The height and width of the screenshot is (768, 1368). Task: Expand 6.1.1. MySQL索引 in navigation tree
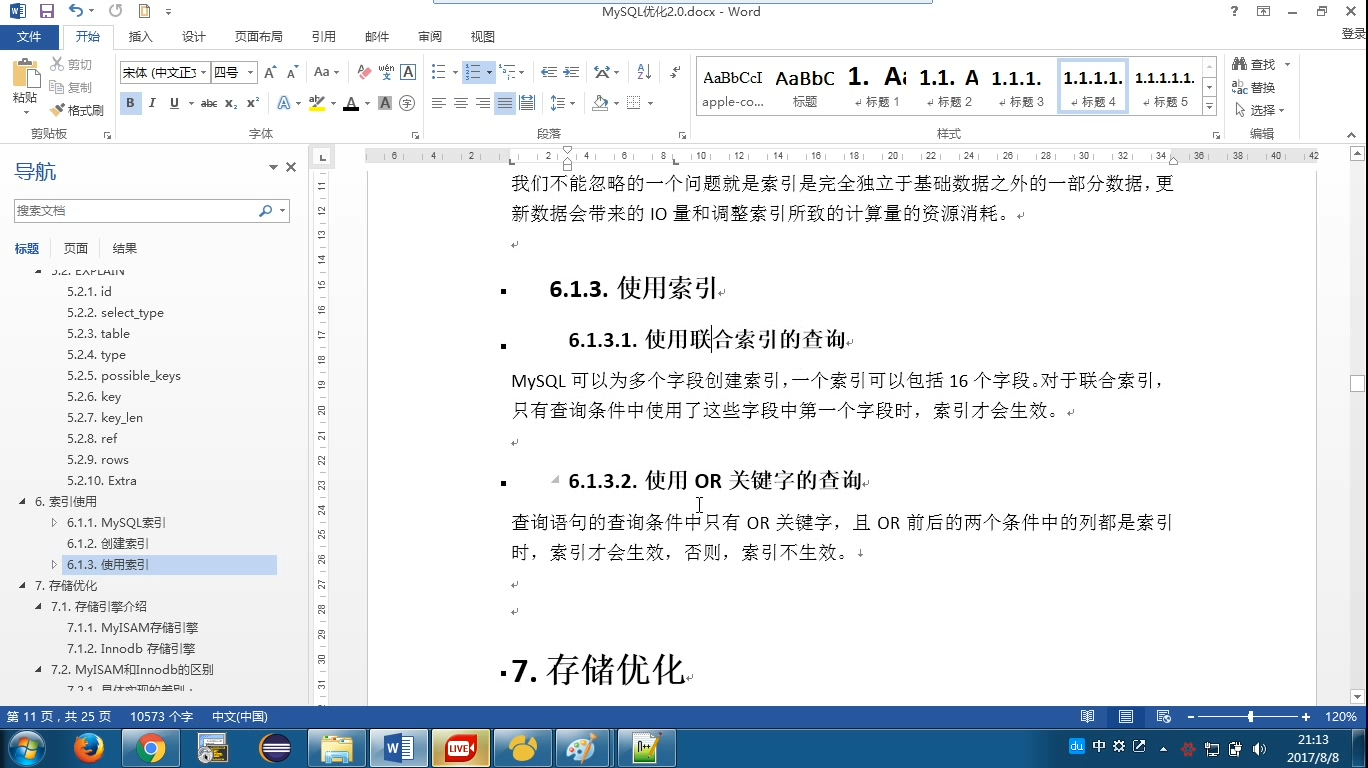tap(55, 523)
